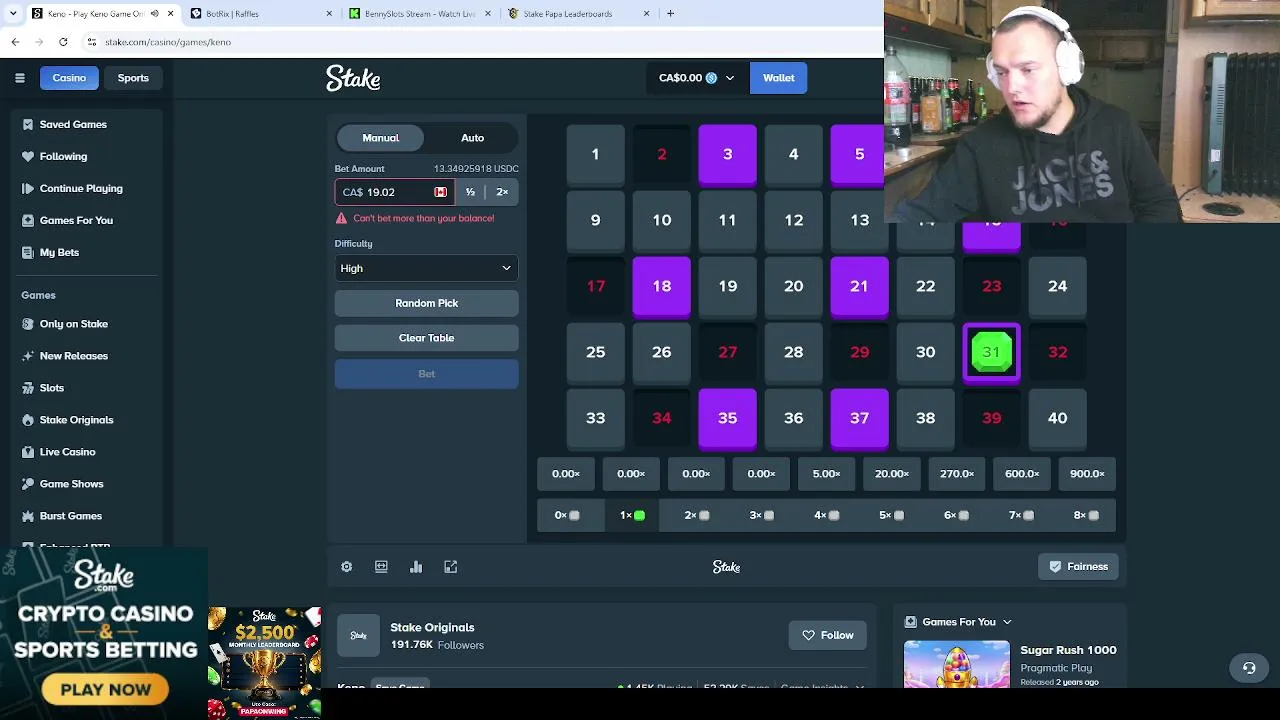Open Continue Playing in the sidebar

click(x=81, y=188)
